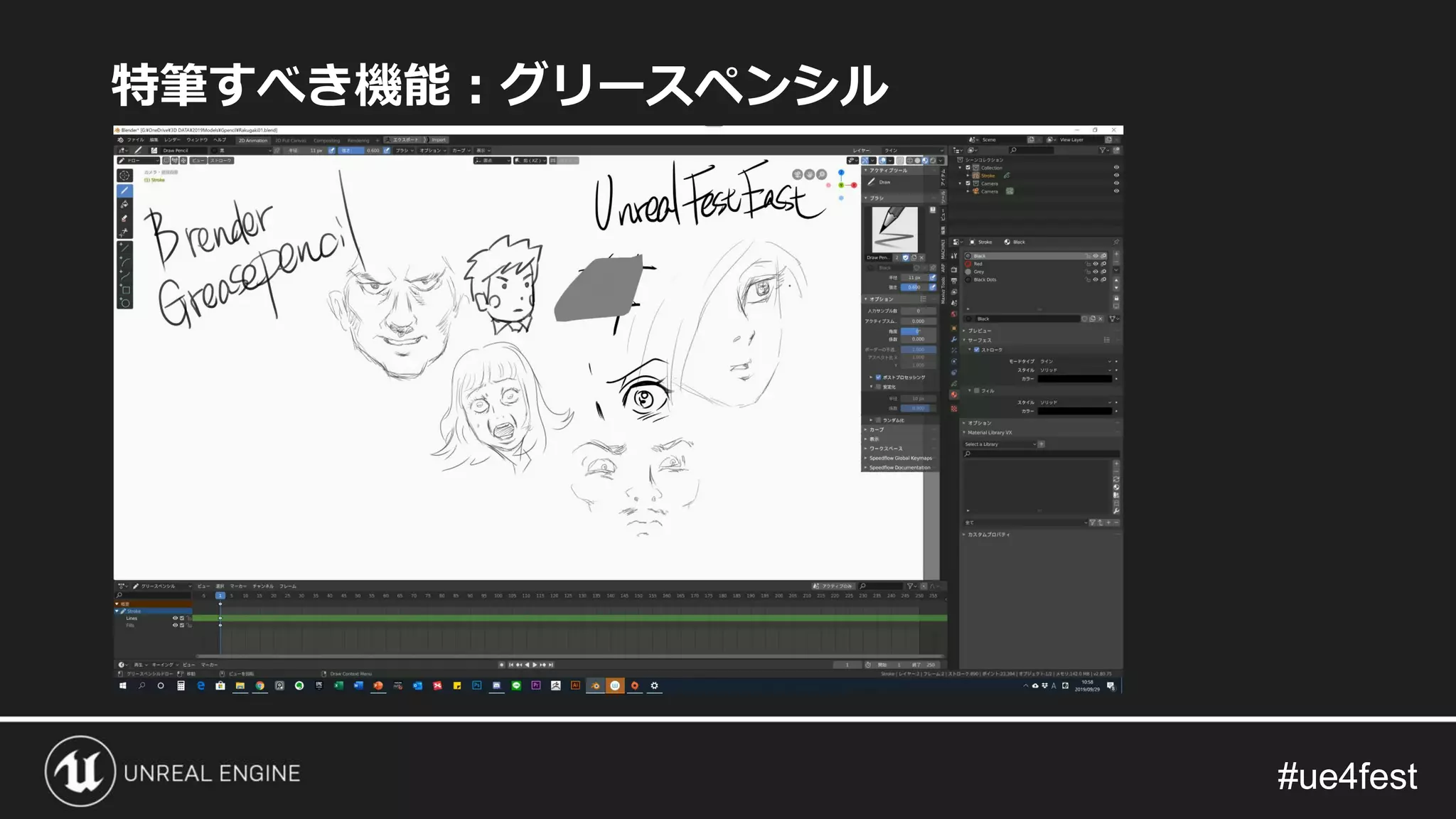Click the ストローク header menu button
The width and height of the screenshot is (1456, 819).
point(221,161)
